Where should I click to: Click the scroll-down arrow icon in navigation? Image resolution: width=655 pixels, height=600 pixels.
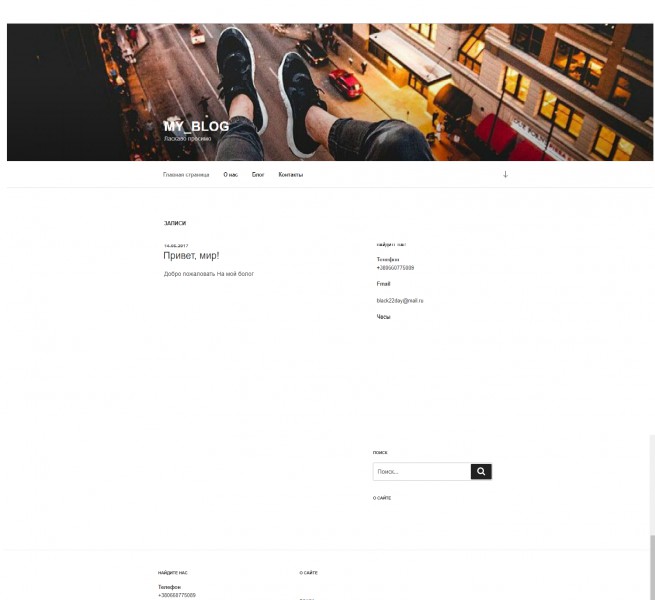pyautogui.click(x=505, y=174)
